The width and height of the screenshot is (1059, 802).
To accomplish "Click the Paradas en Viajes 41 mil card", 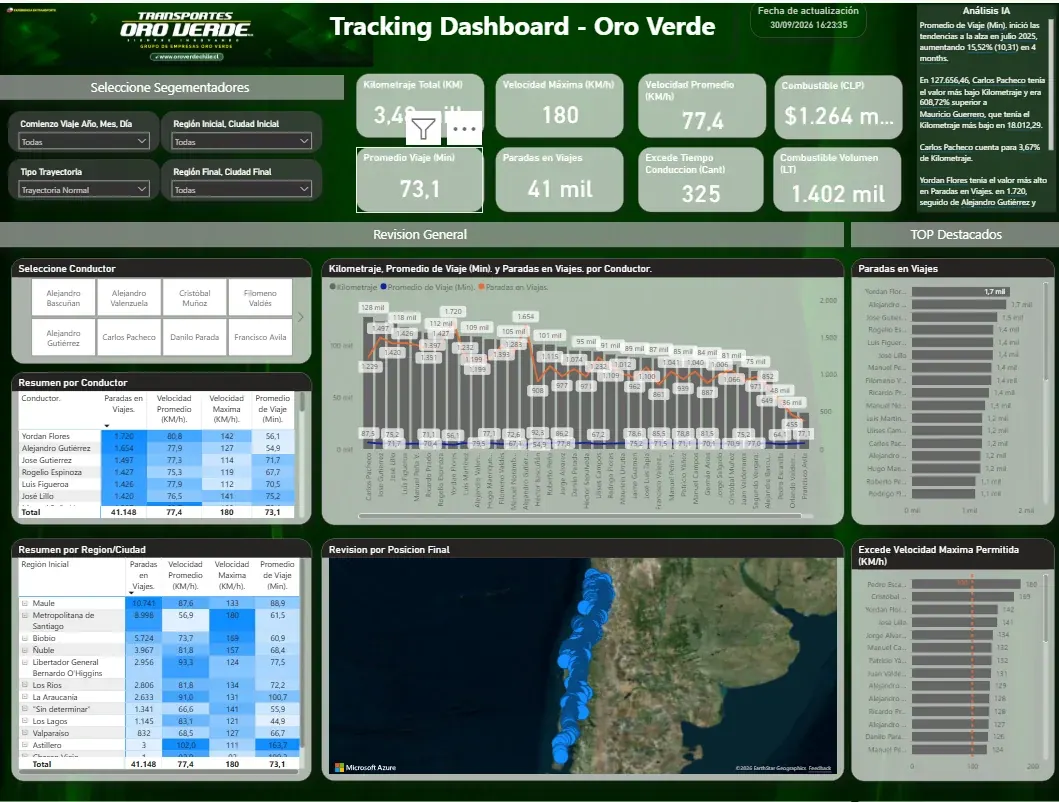I will point(559,180).
